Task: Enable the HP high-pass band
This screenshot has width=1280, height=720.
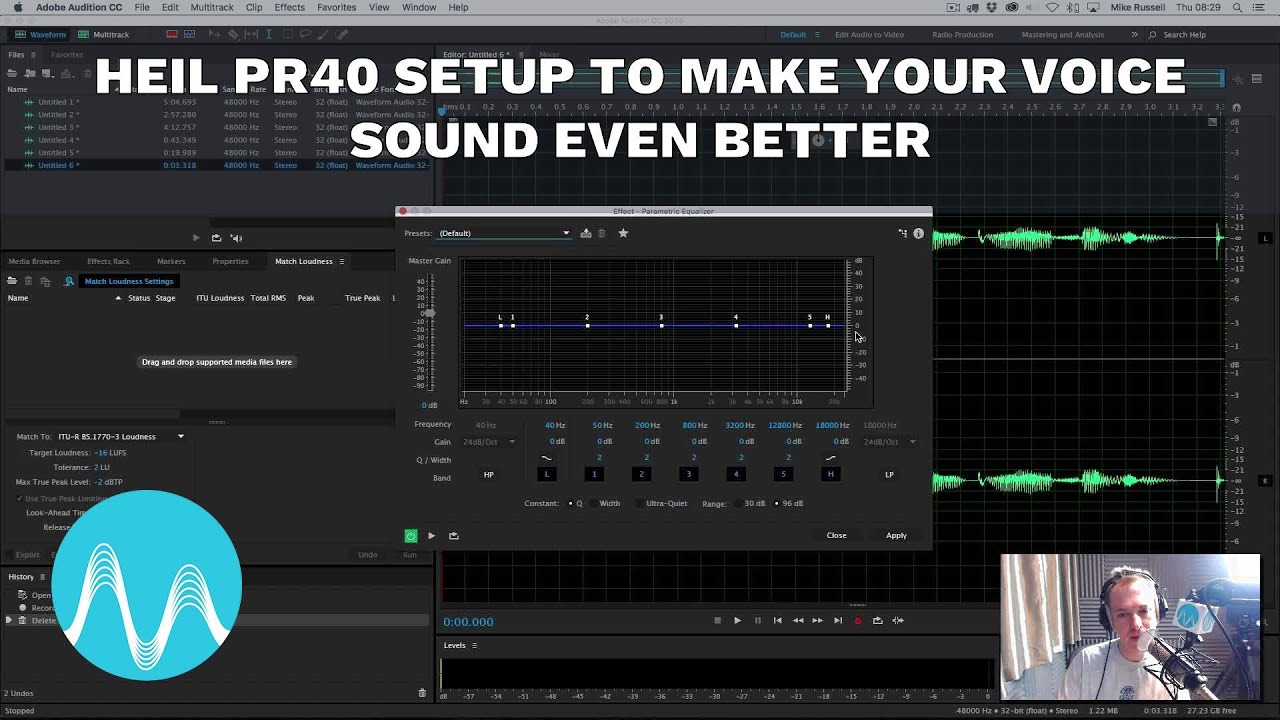Action: pos(489,475)
